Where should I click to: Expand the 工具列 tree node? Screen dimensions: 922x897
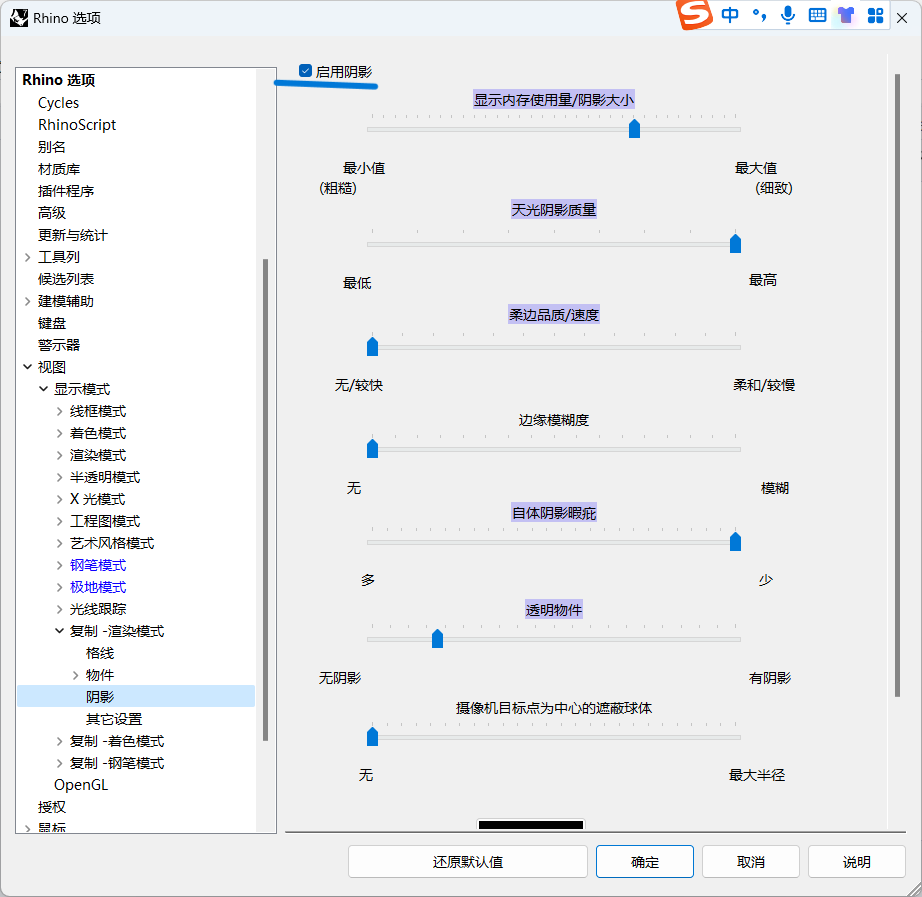coord(27,257)
